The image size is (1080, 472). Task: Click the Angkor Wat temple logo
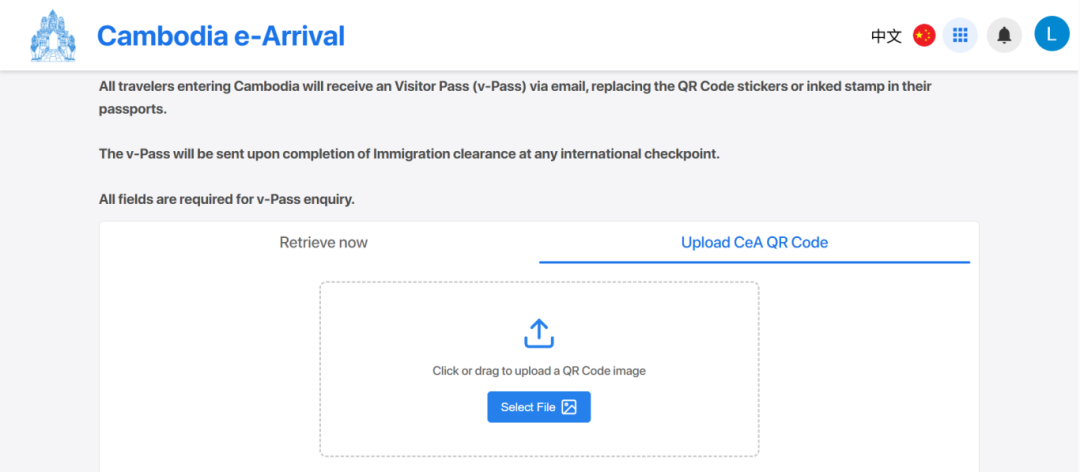[52, 36]
